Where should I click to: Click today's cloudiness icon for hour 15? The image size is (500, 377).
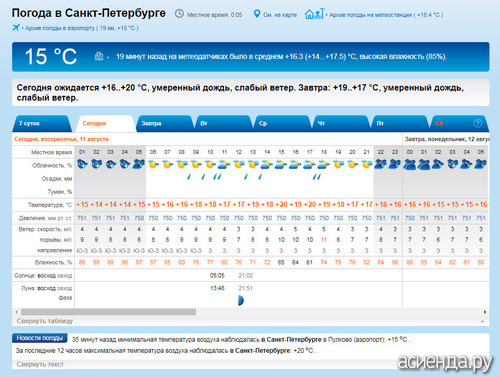click(281, 164)
